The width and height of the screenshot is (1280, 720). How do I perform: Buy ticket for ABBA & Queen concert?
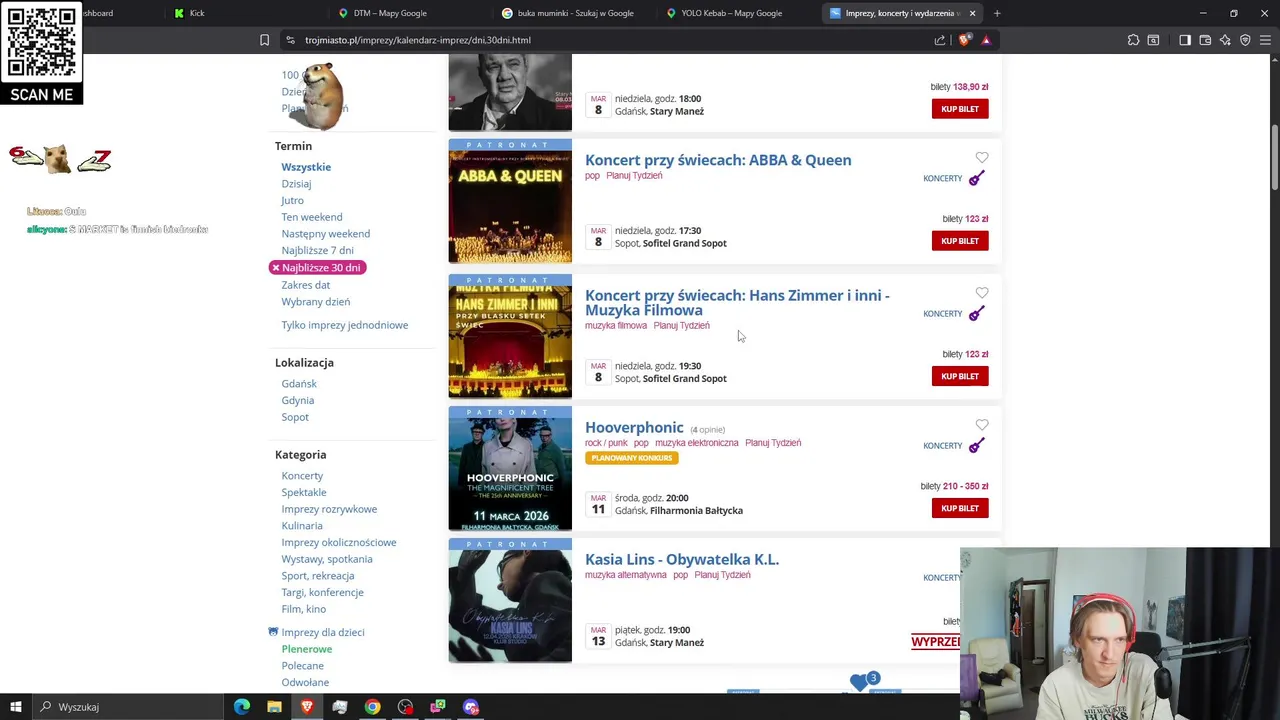point(960,241)
